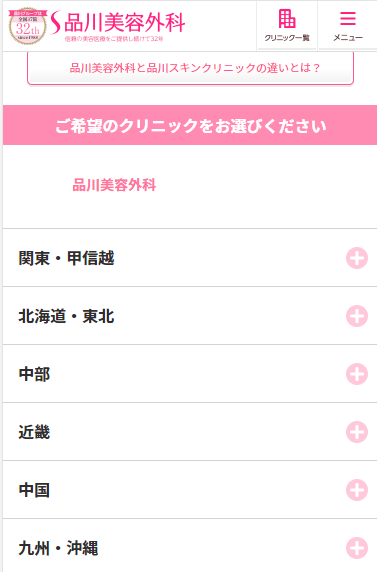Image resolution: width=377 pixels, height=572 pixels.
Task: Click the ご希望のクリニックをお選びください banner
Action: [x=190, y=125]
